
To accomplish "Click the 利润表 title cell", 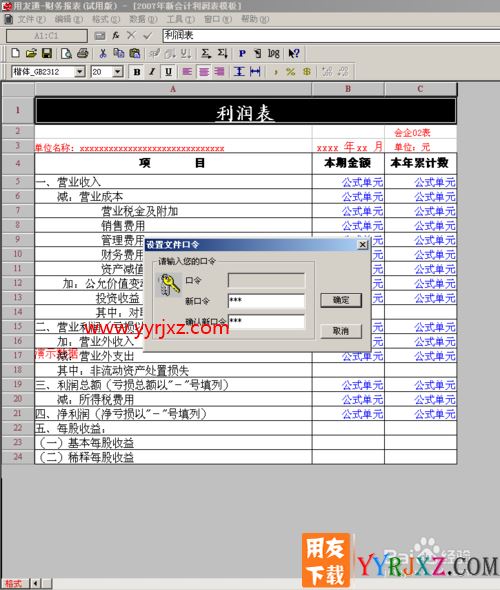I will (245, 111).
